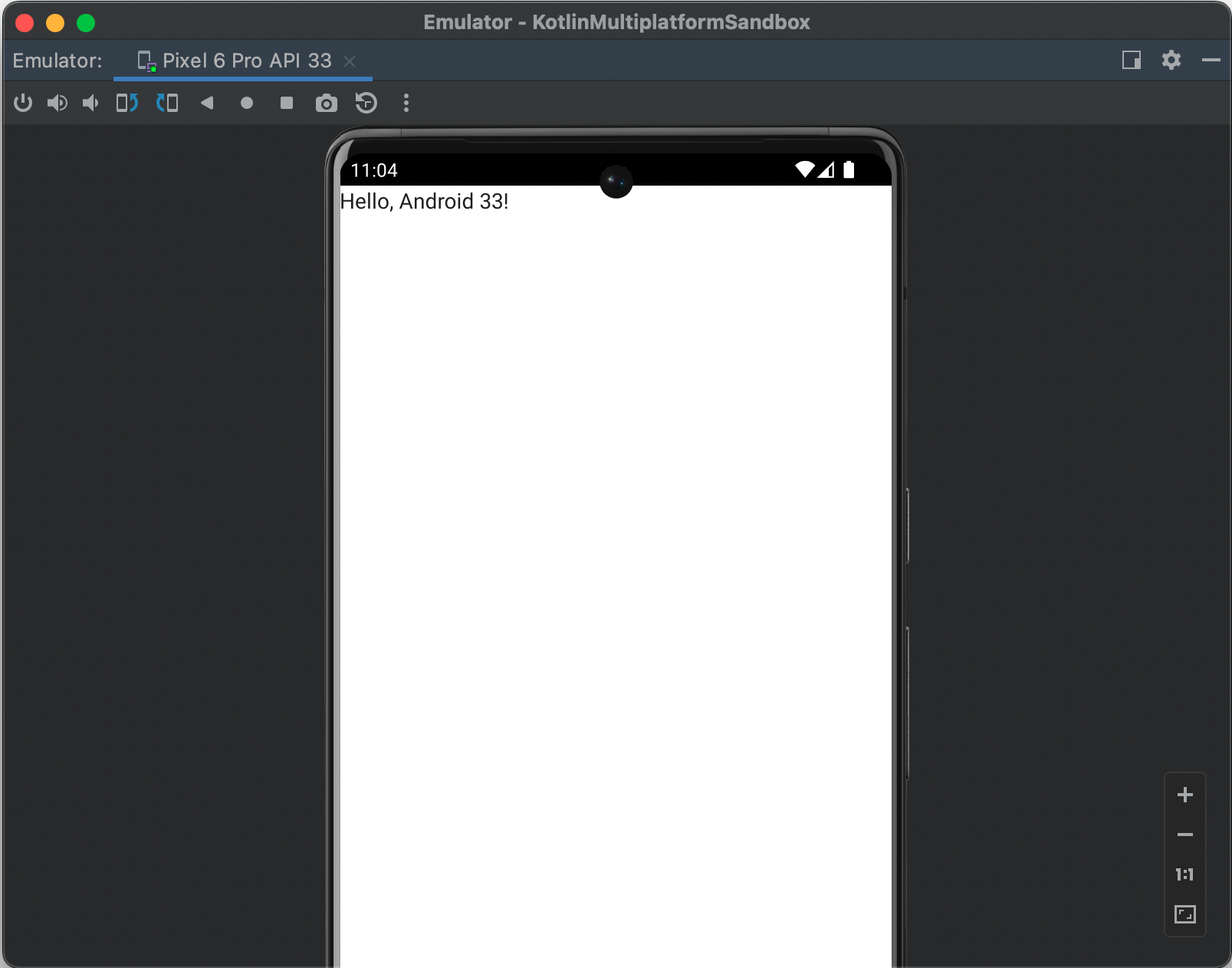The width and height of the screenshot is (1232, 968).
Task: Toggle the emulator window display mode
Action: 1131,60
